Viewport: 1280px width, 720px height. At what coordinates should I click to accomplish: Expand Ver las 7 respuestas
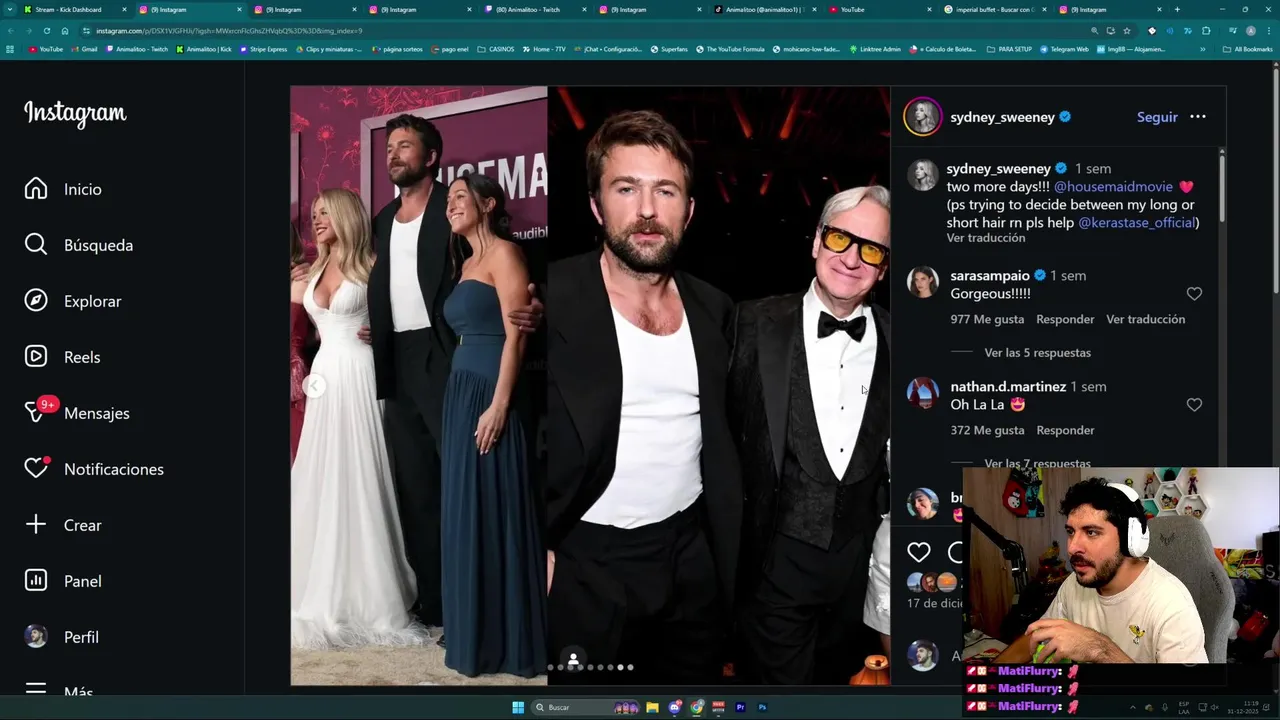coord(1037,464)
